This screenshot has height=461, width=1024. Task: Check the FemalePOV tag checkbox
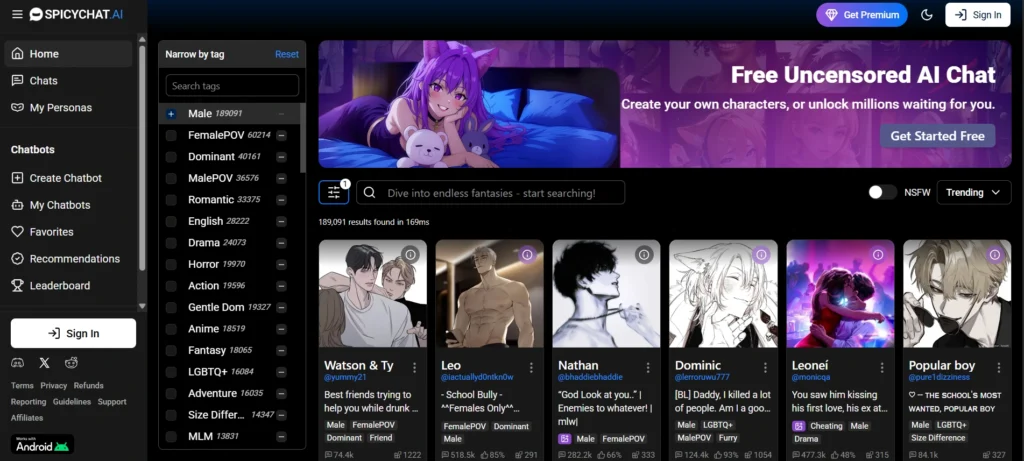point(171,135)
